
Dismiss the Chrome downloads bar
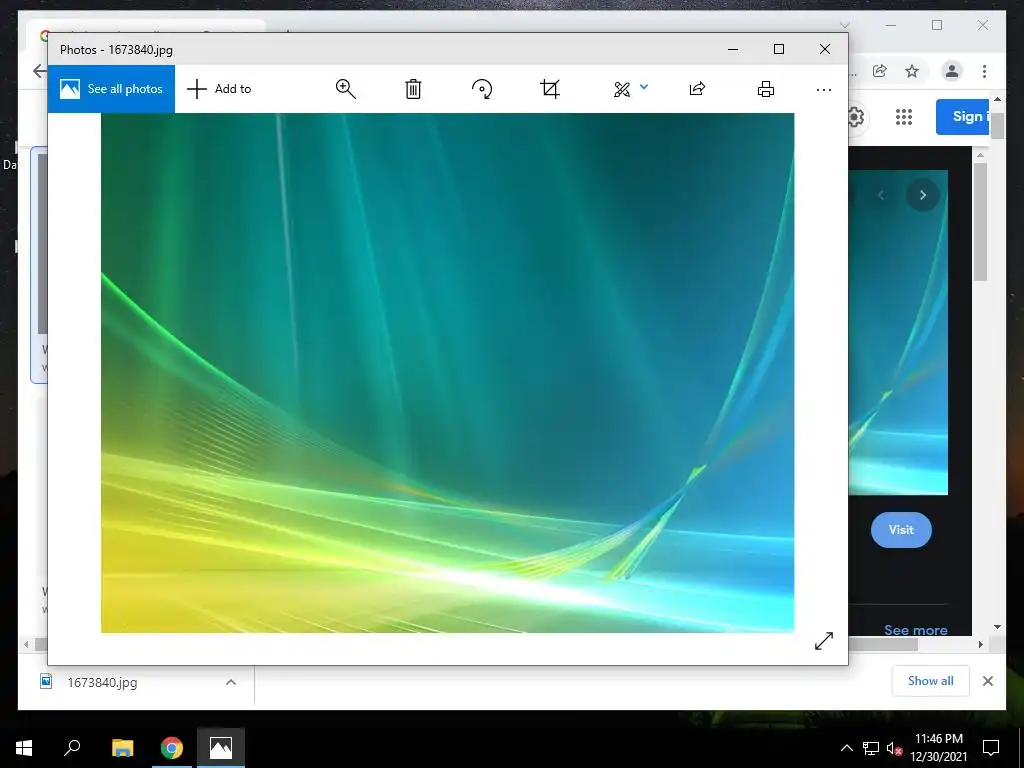click(x=987, y=681)
